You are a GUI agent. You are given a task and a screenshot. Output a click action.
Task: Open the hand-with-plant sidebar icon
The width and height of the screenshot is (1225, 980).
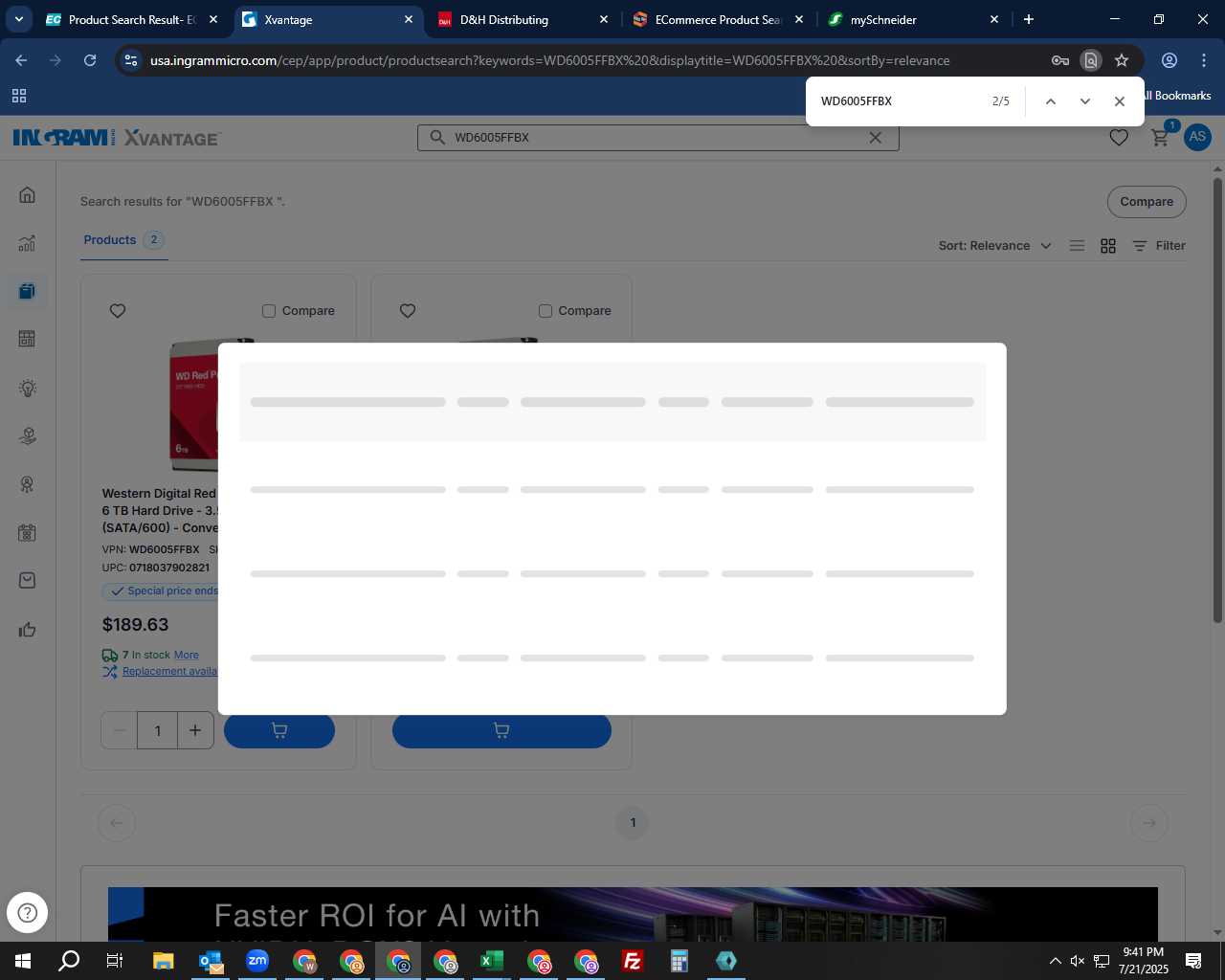[27, 436]
